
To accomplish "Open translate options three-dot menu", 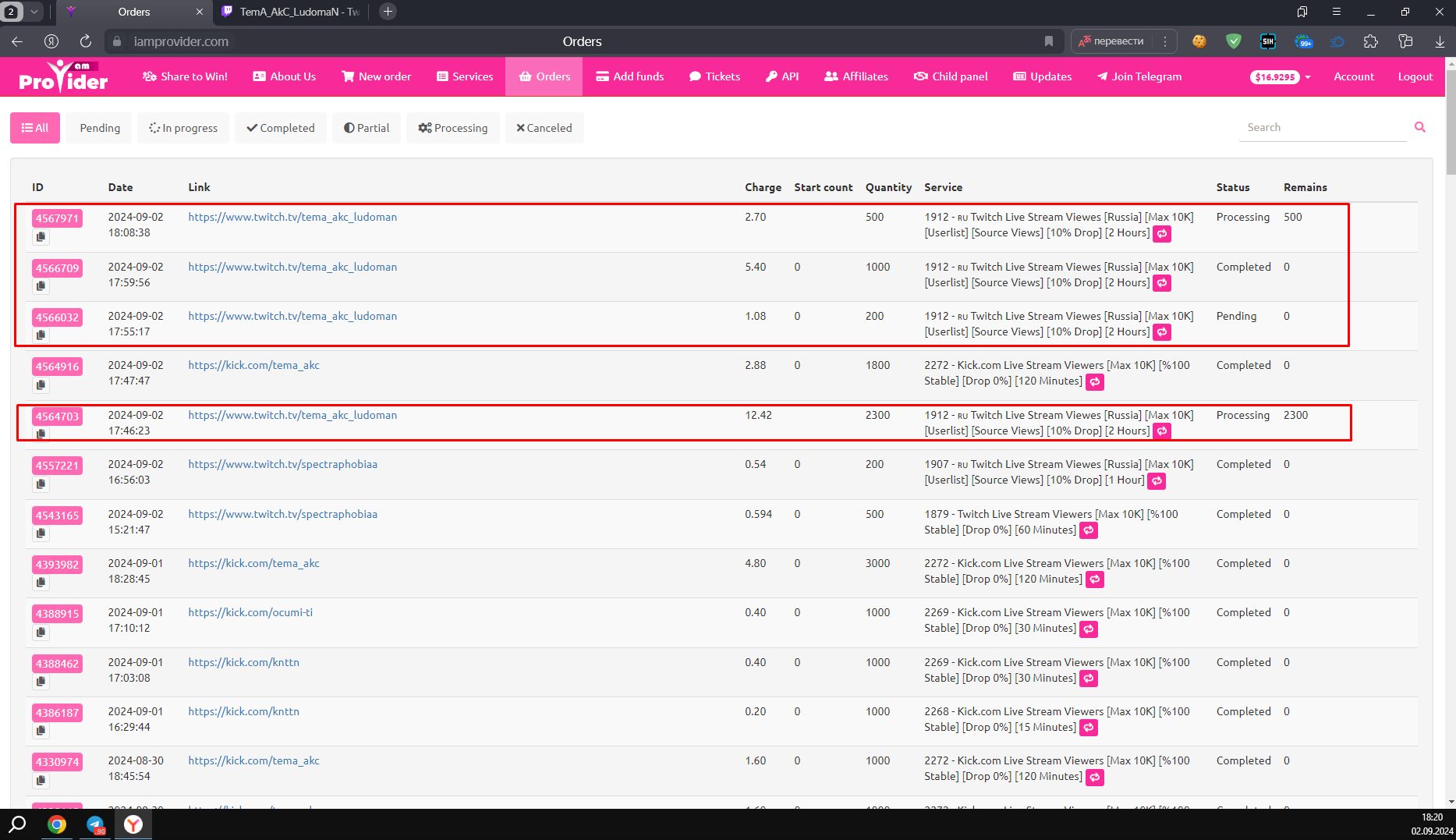I will point(1165,41).
